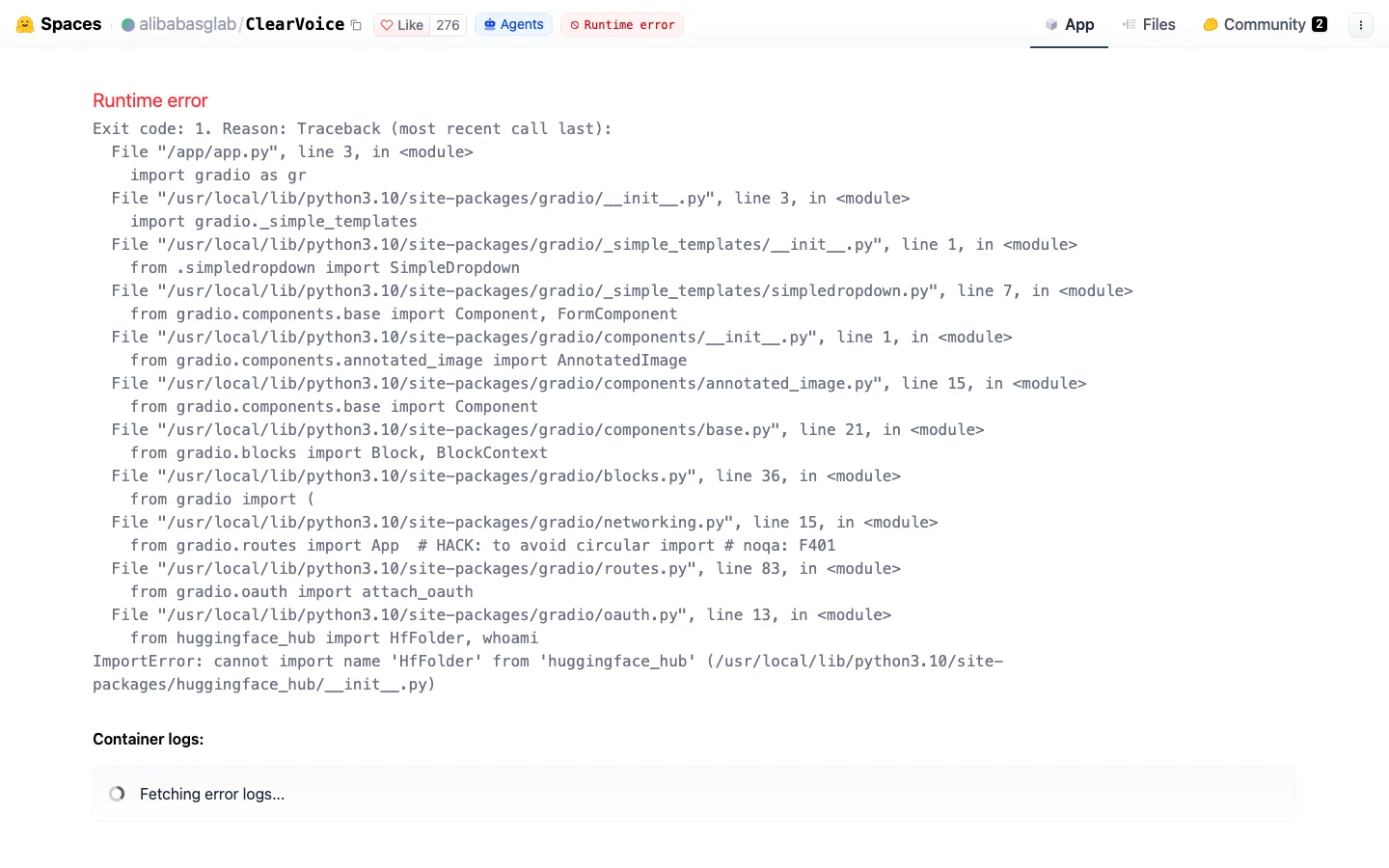Open the alibabasglab organization page
The width and height of the screenshot is (1389, 868).
[187, 24]
